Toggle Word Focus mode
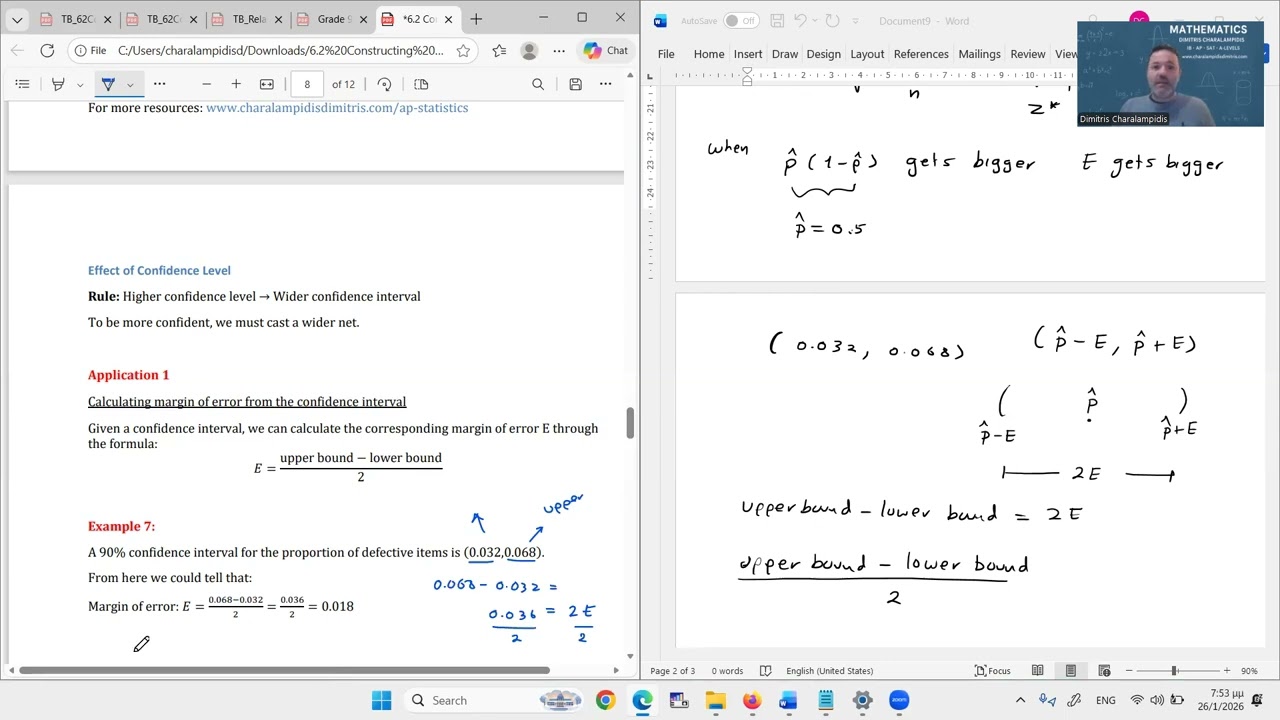The height and width of the screenshot is (720, 1280). (993, 671)
